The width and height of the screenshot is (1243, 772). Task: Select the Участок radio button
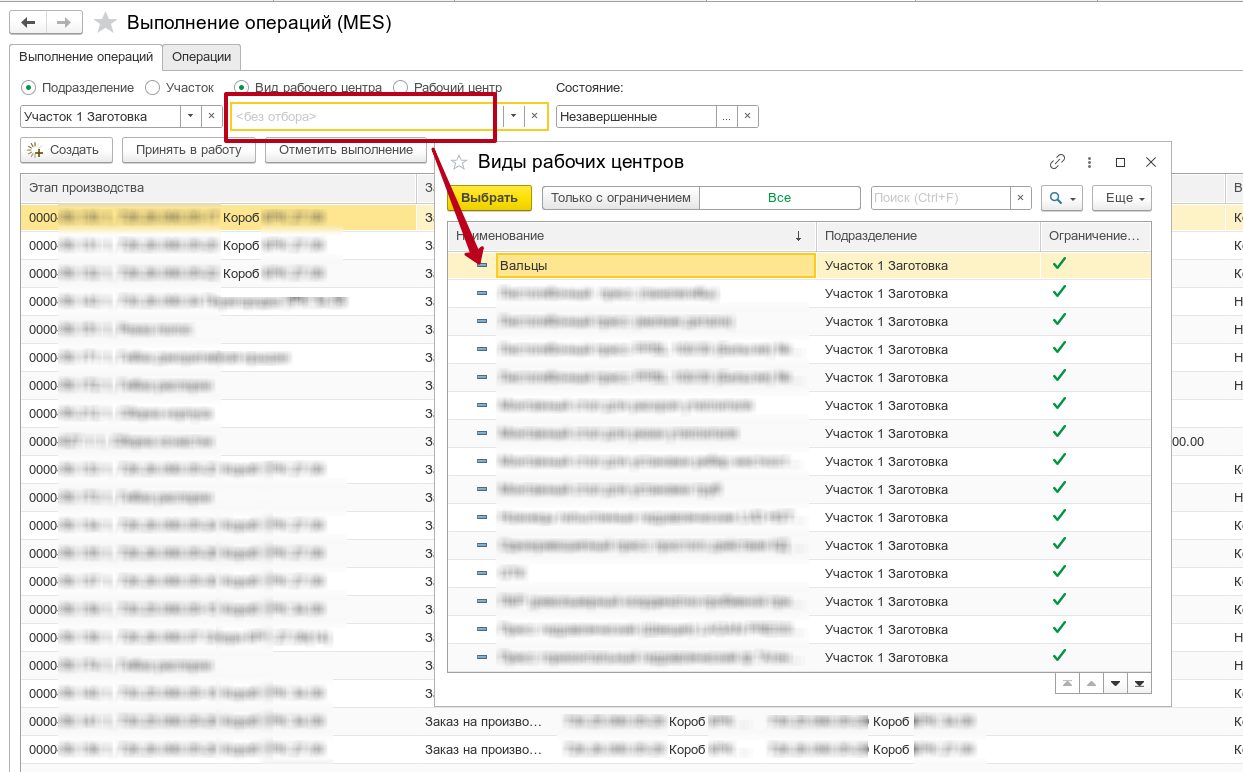(153, 88)
